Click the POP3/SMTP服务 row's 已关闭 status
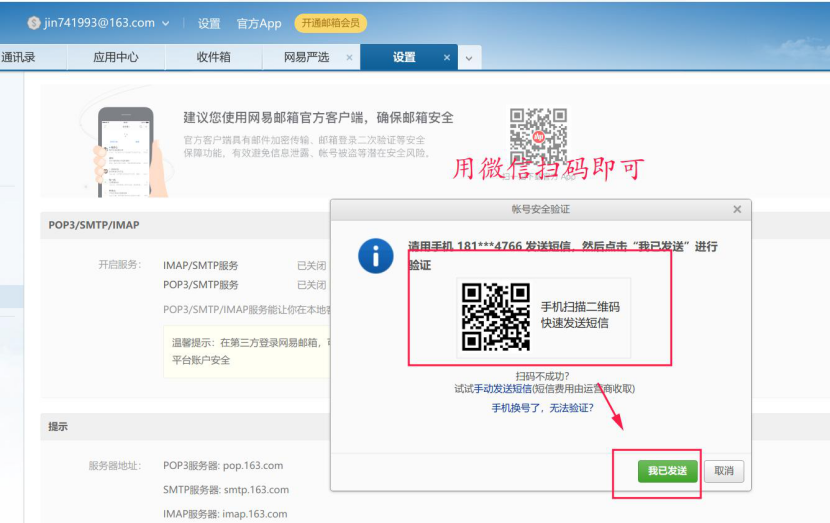Viewport: 830px width, 523px height. pos(311,285)
